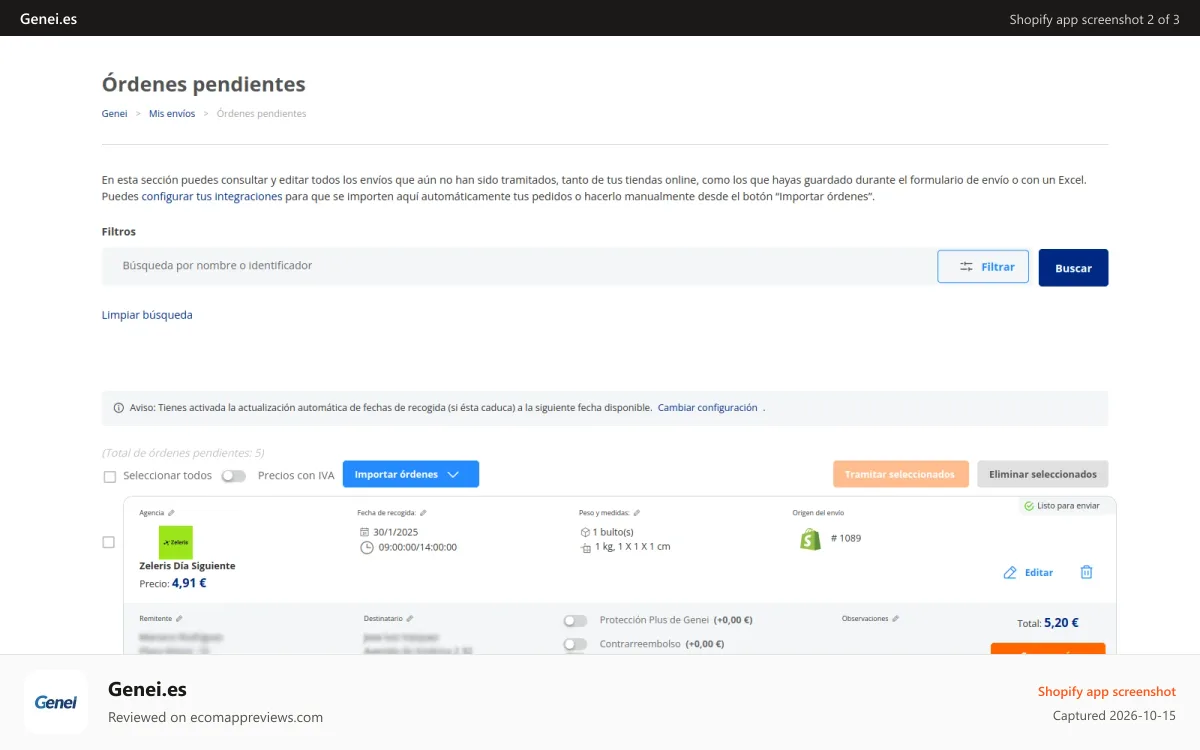Click the scale icon beside 1 kg
Viewport: 1200px width, 750px height.
pos(585,548)
